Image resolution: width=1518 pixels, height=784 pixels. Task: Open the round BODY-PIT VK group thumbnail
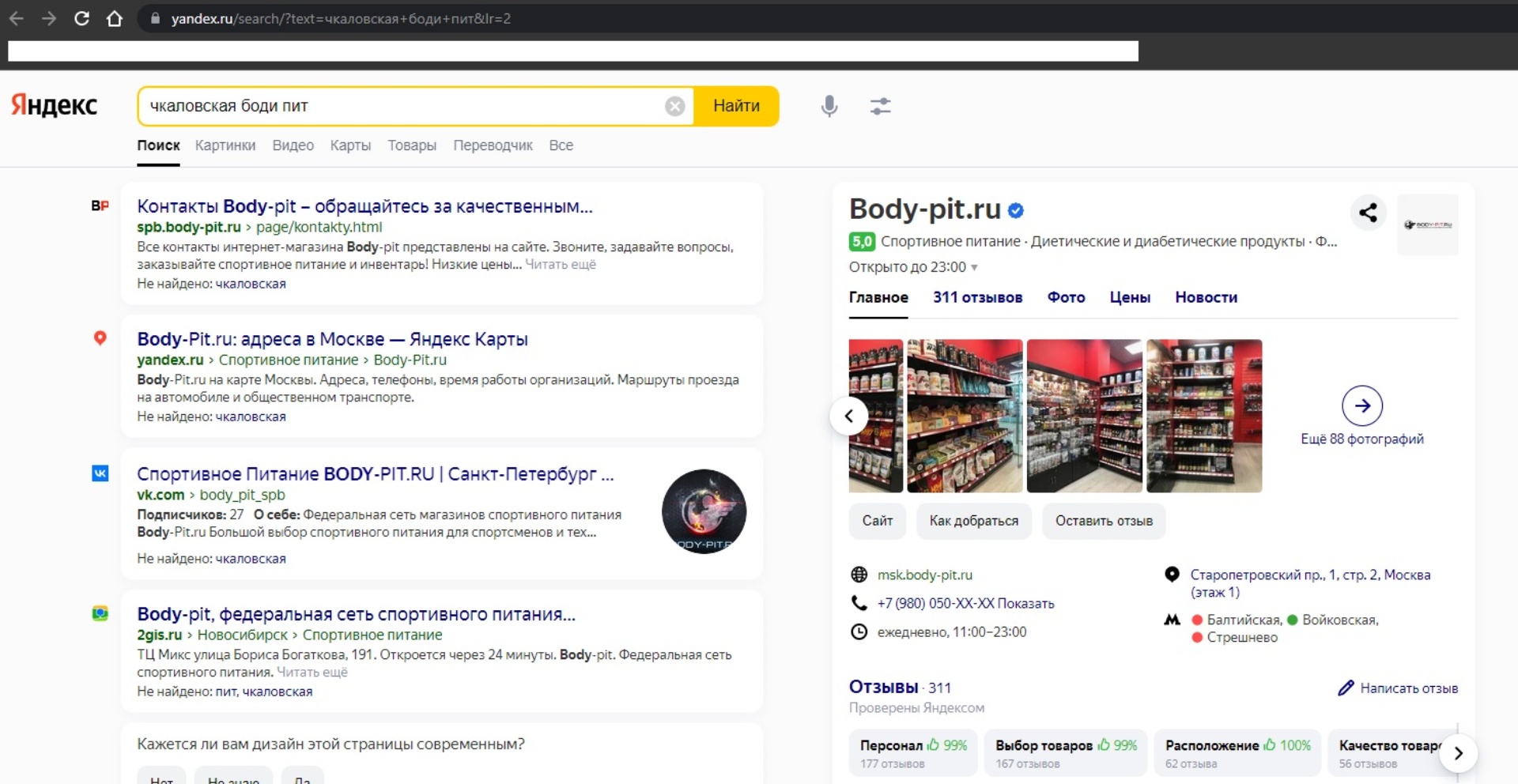click(704, 511)
